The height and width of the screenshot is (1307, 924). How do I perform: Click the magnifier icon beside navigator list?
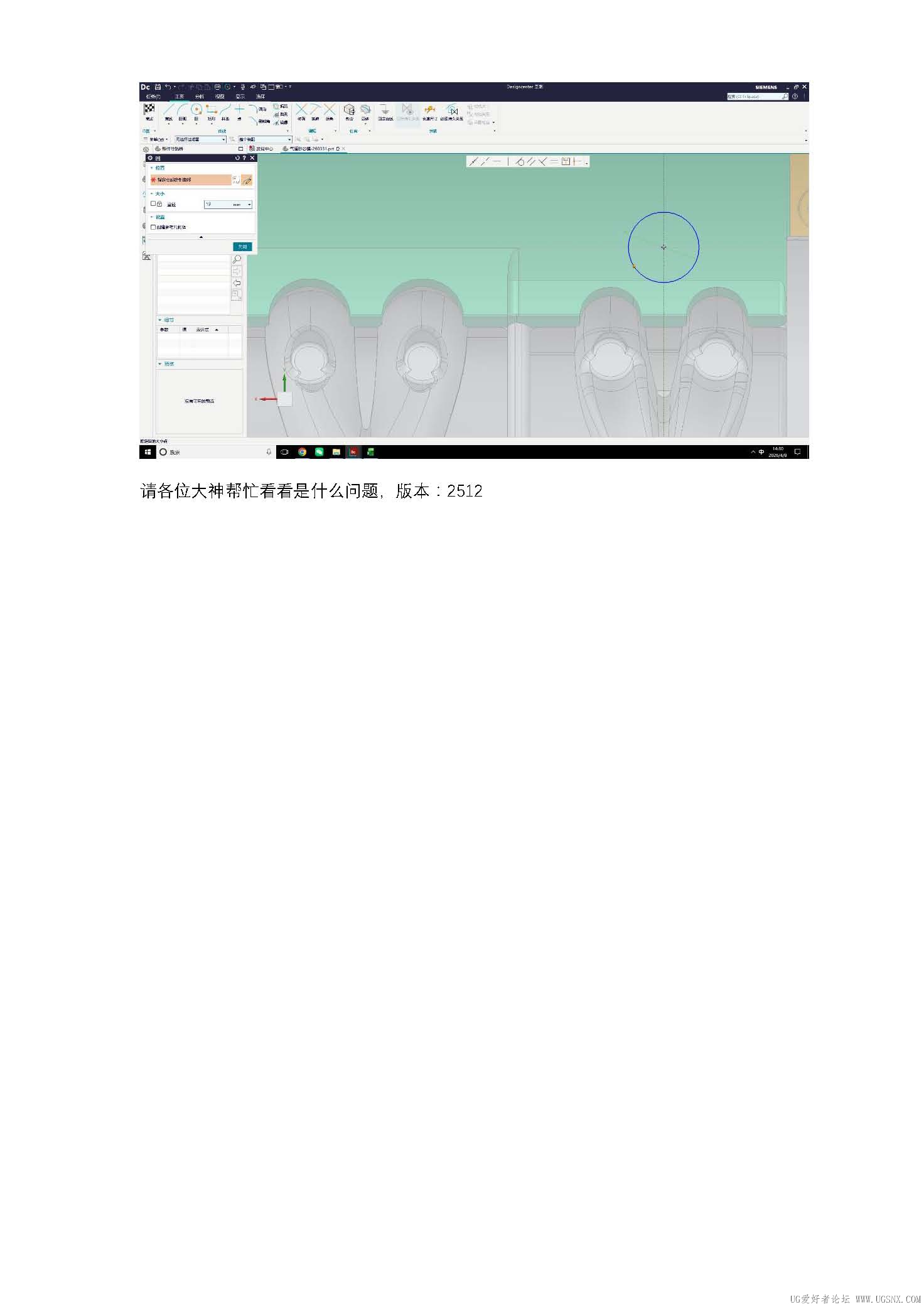(237, 259)
